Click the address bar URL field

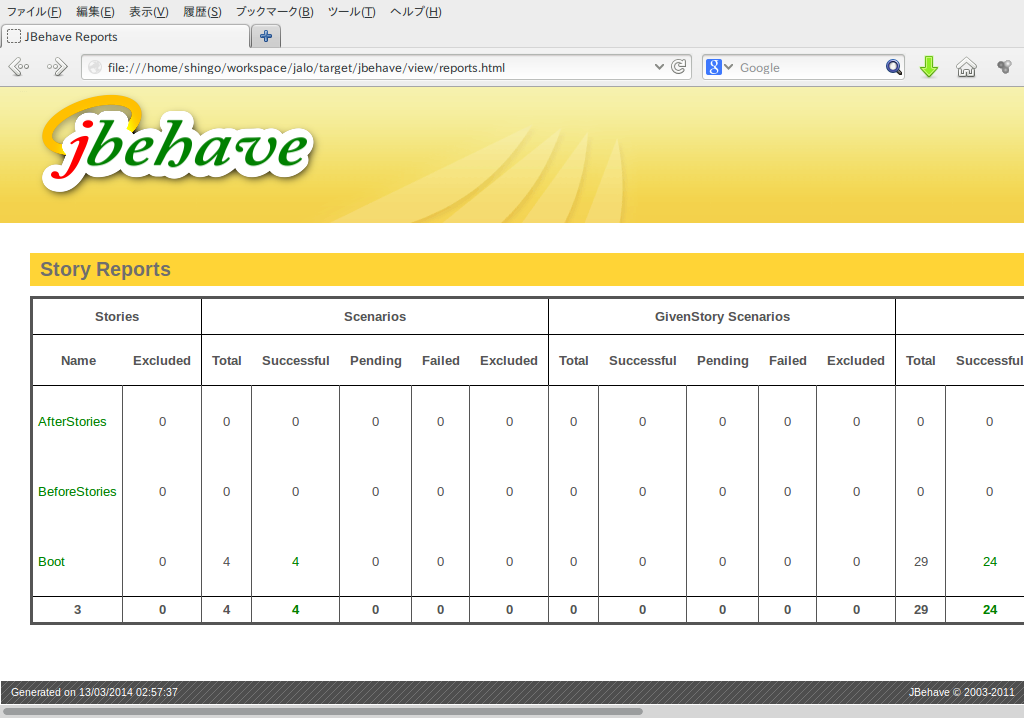click(370, 68)
